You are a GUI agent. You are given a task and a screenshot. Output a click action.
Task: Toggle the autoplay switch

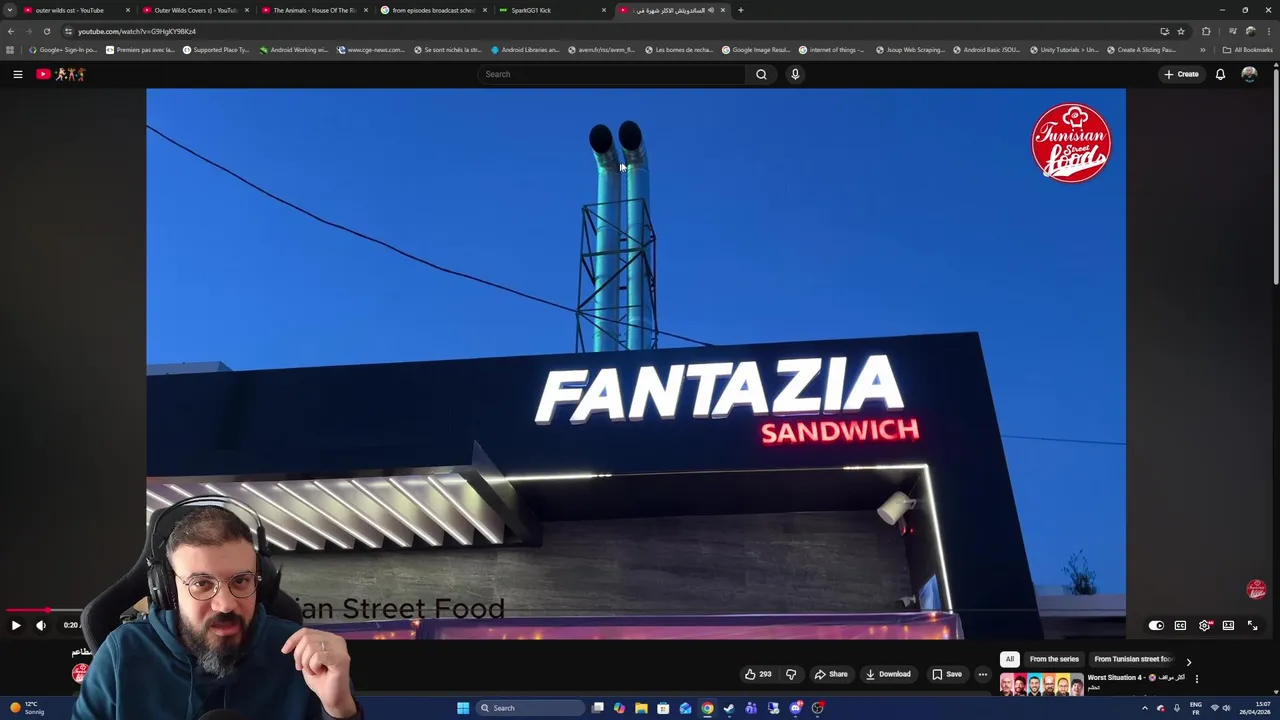1156,625
